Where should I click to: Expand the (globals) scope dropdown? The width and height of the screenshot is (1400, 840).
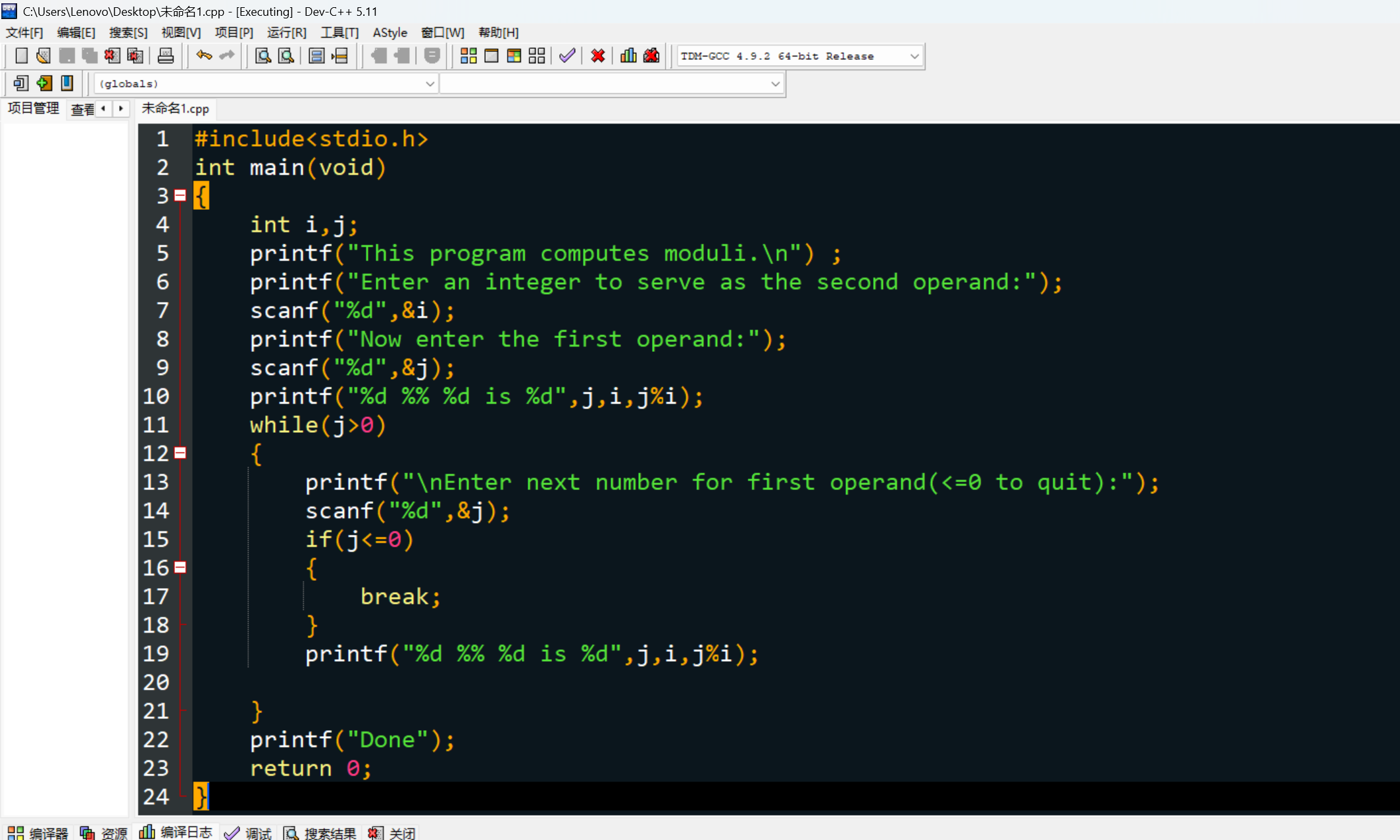click(430, 84)
